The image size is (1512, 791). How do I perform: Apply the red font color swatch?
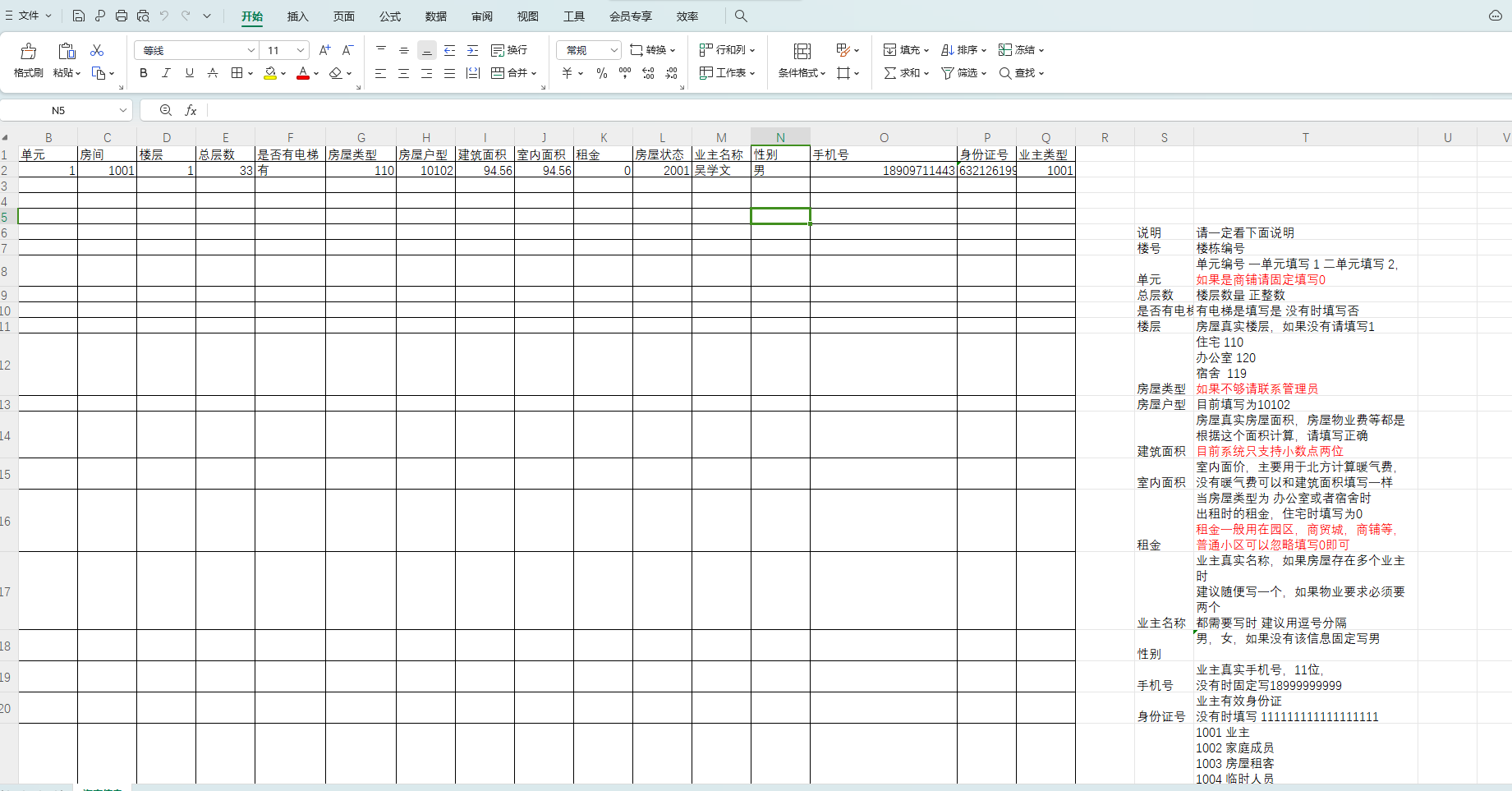(x=303, y=73)
